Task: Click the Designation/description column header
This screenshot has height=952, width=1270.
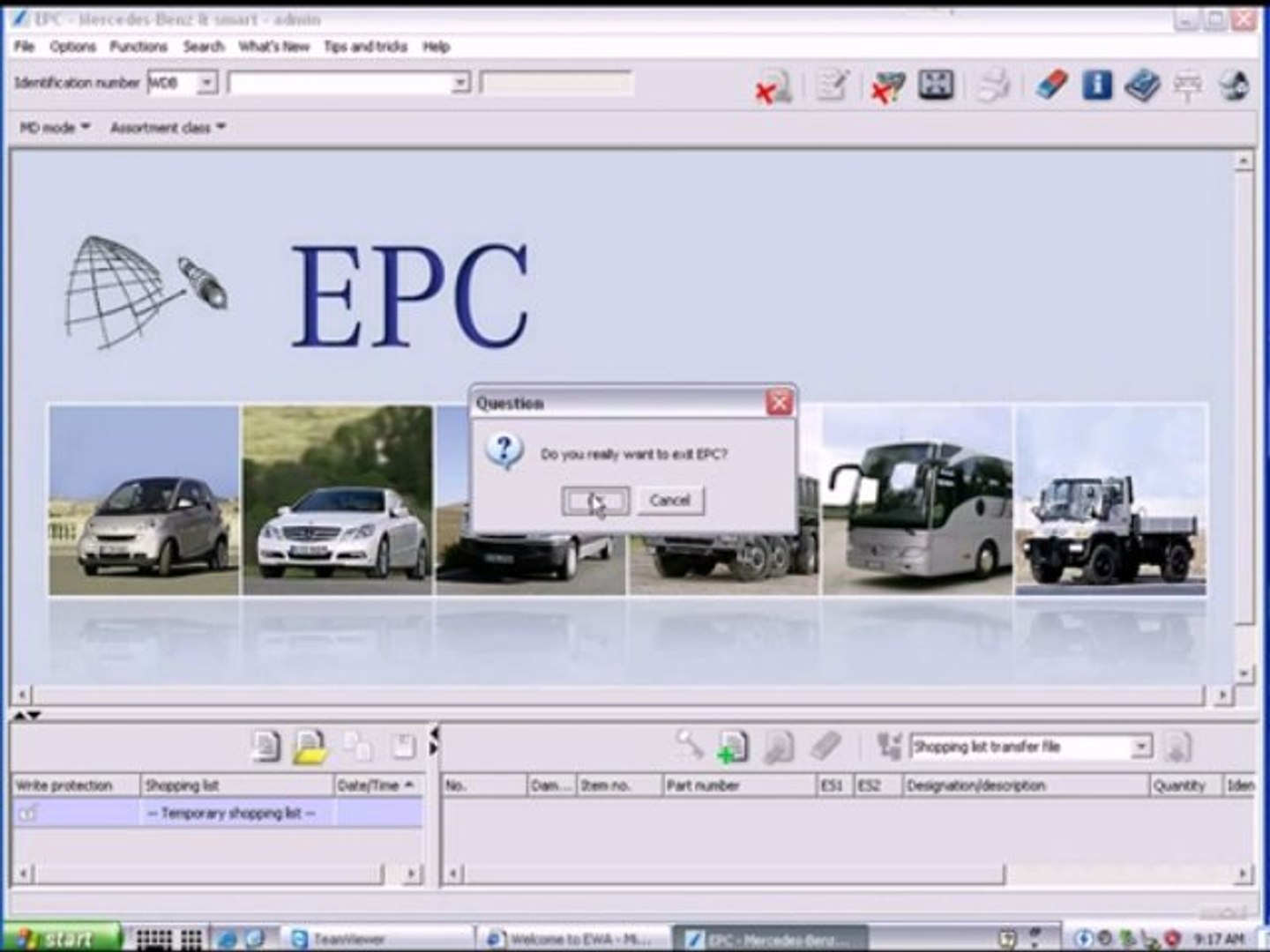Action: click(x=1027, y=785)
